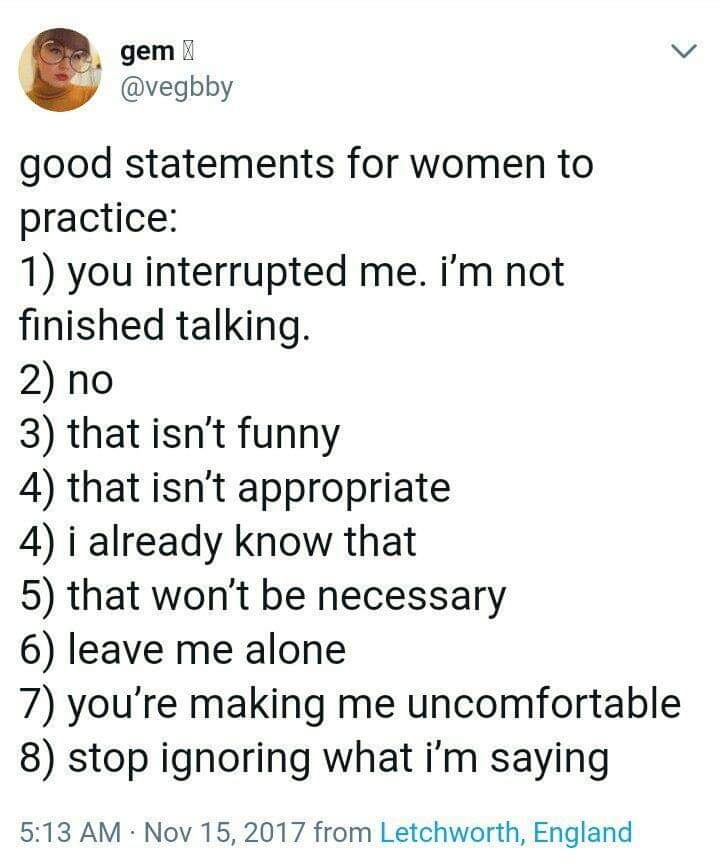The height and width of the screenshot is (867, 720).
Task: Select the "i already know that" line
Action: pyautogui.click(x=218, y=542)
